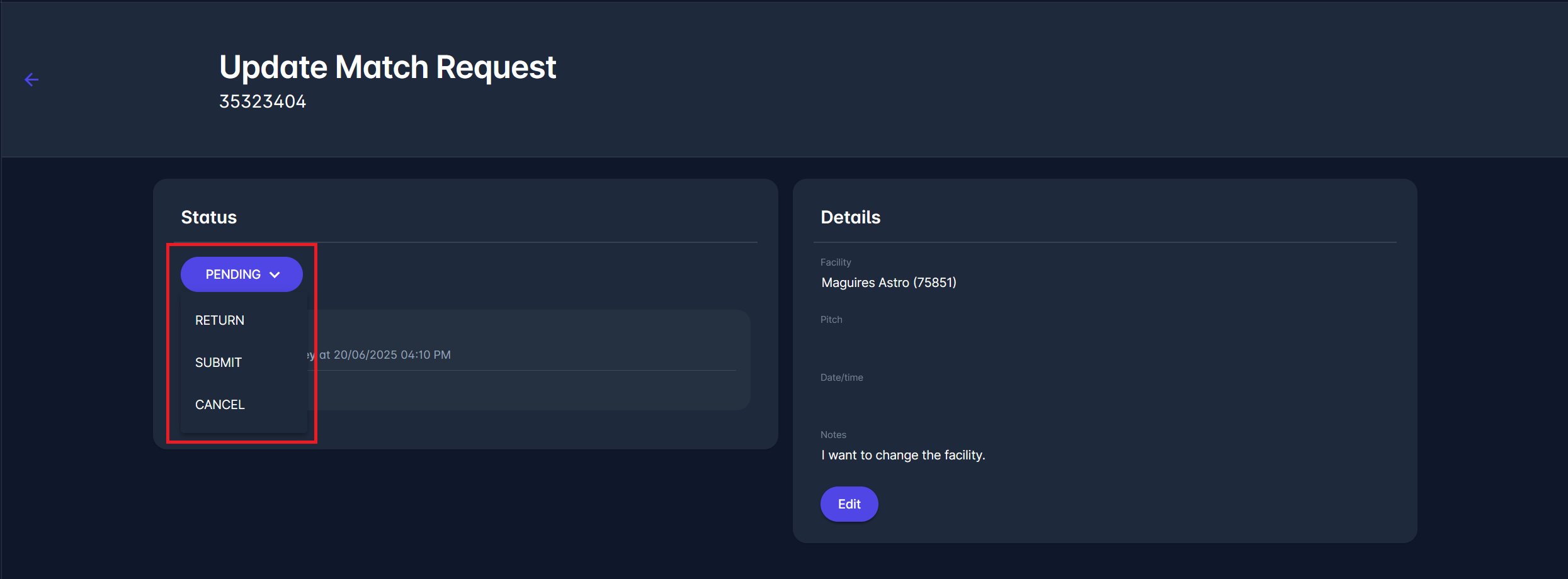Click the Notes field text

click(x=833, y=434)
